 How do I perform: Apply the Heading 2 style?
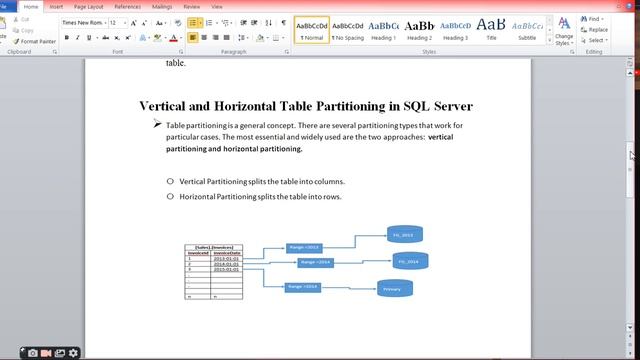pos(419,30)
